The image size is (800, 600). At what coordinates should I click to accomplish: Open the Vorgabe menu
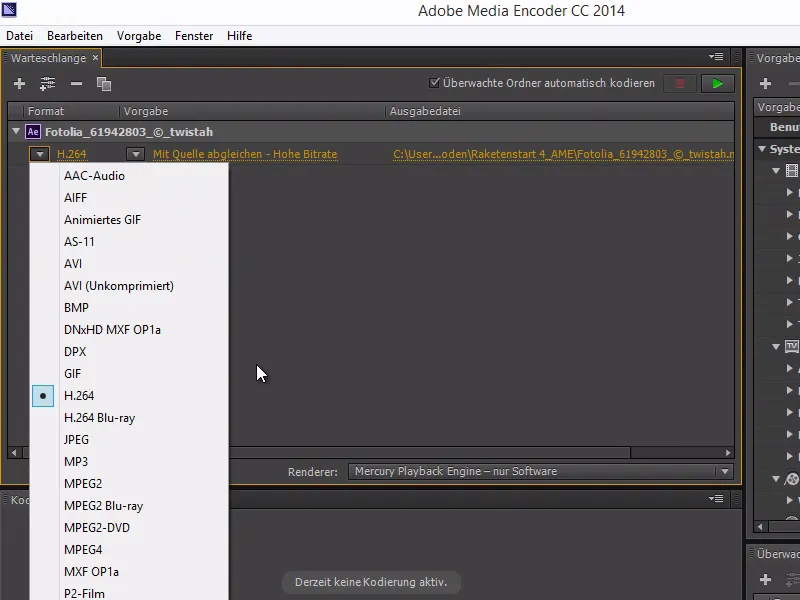click(x=138, y=35)
